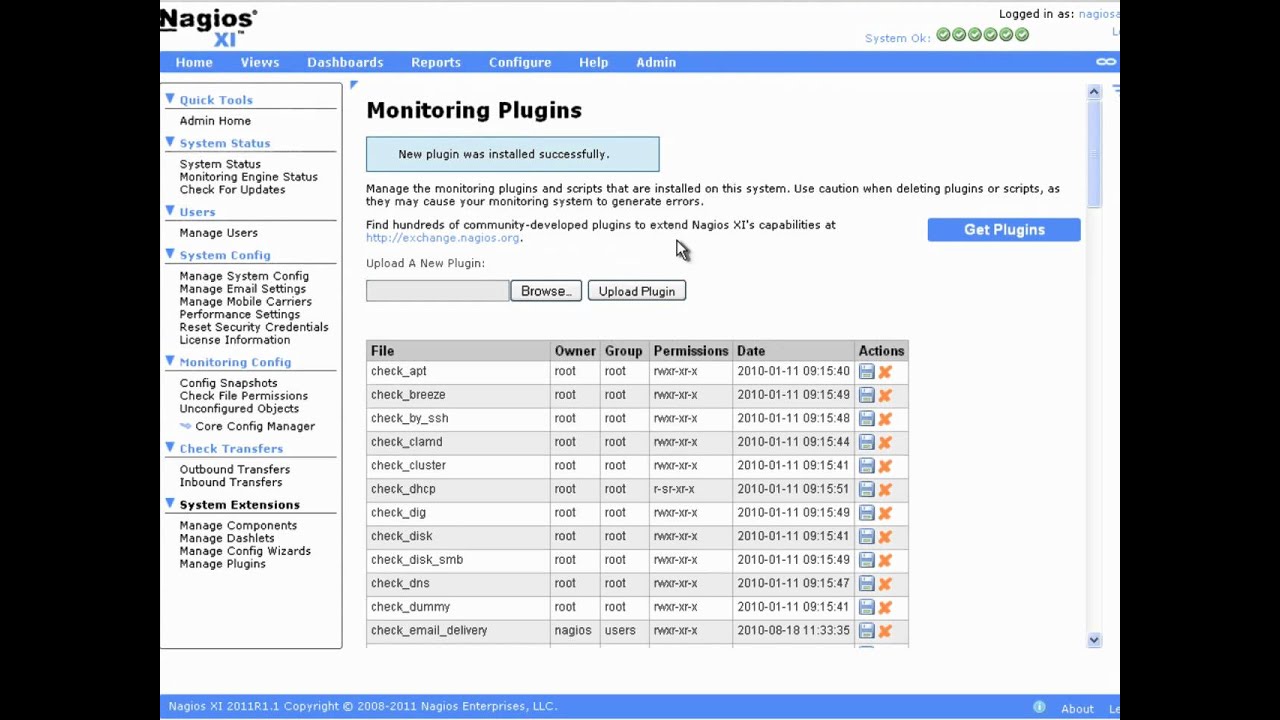Open the Reports menu
The height and width of the screenshot is (720, 1280).
(436, 62)
